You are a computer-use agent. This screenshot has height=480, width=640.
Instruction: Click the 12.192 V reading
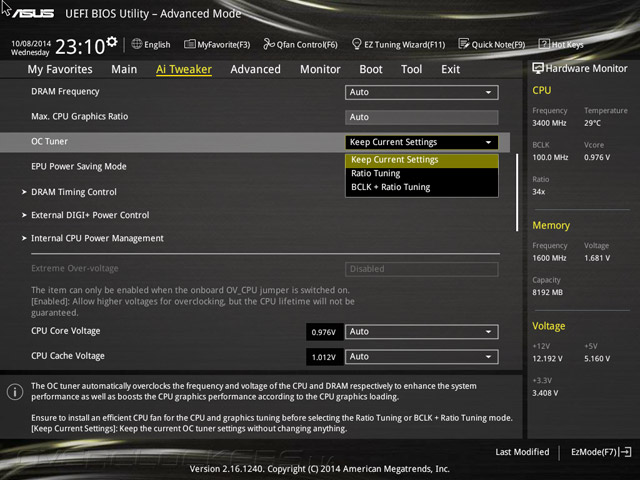click(x=547, y=359)
